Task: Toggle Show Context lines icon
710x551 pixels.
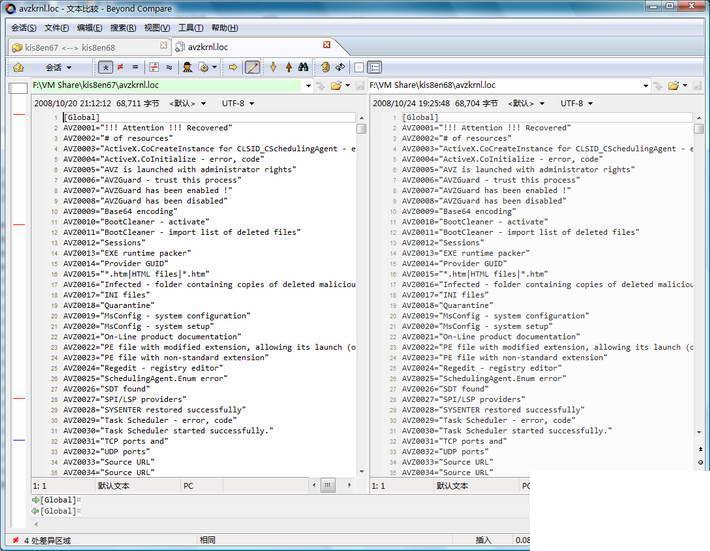Action: 154,67
